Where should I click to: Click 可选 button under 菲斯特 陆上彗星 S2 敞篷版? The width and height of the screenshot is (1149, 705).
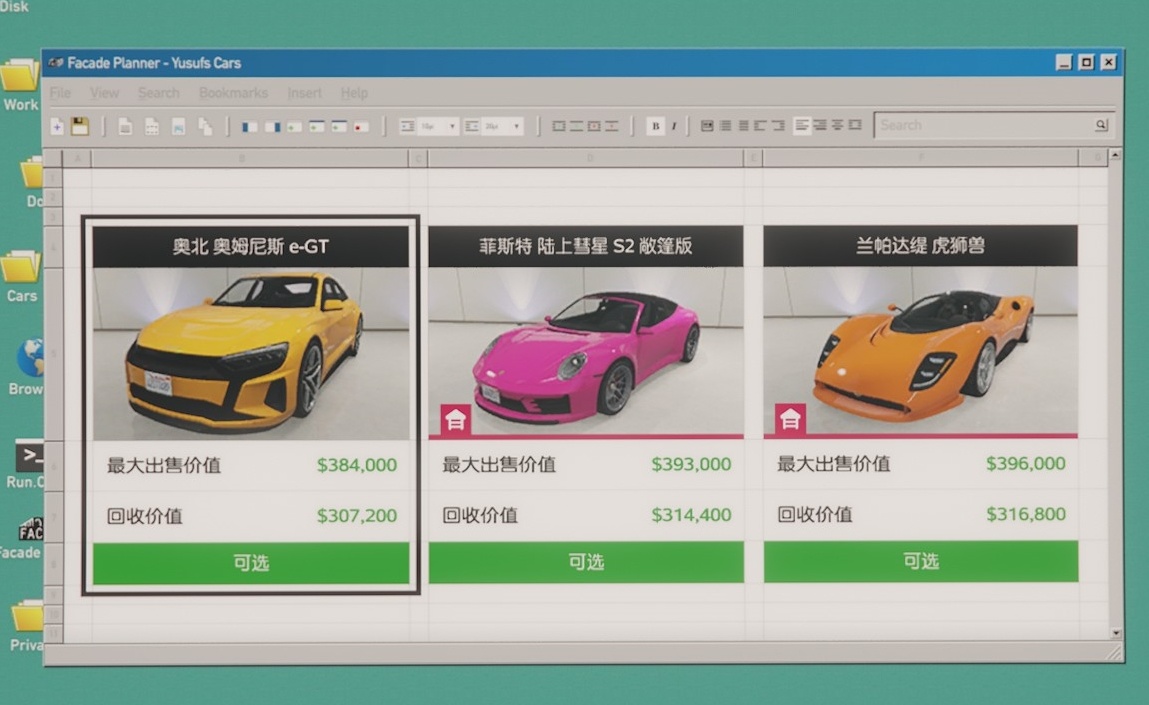586,562
